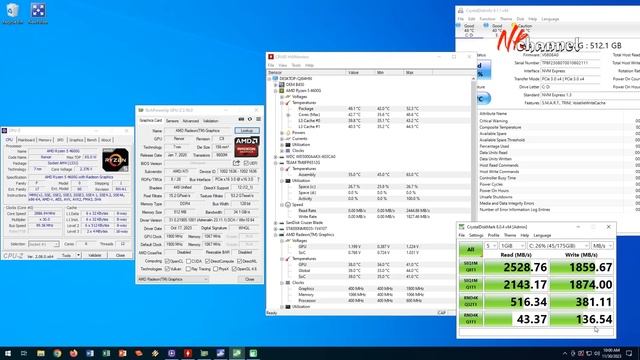640x360 pixels.
Task: Open Task View from the taskbar
Action: pyautogui.click(x=24, y=353)
